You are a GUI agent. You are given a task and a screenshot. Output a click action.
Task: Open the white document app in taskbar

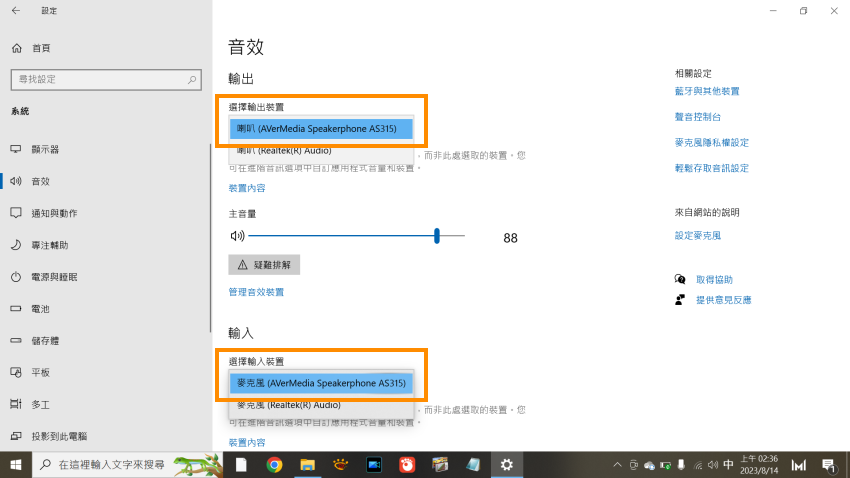pos(241,465)
